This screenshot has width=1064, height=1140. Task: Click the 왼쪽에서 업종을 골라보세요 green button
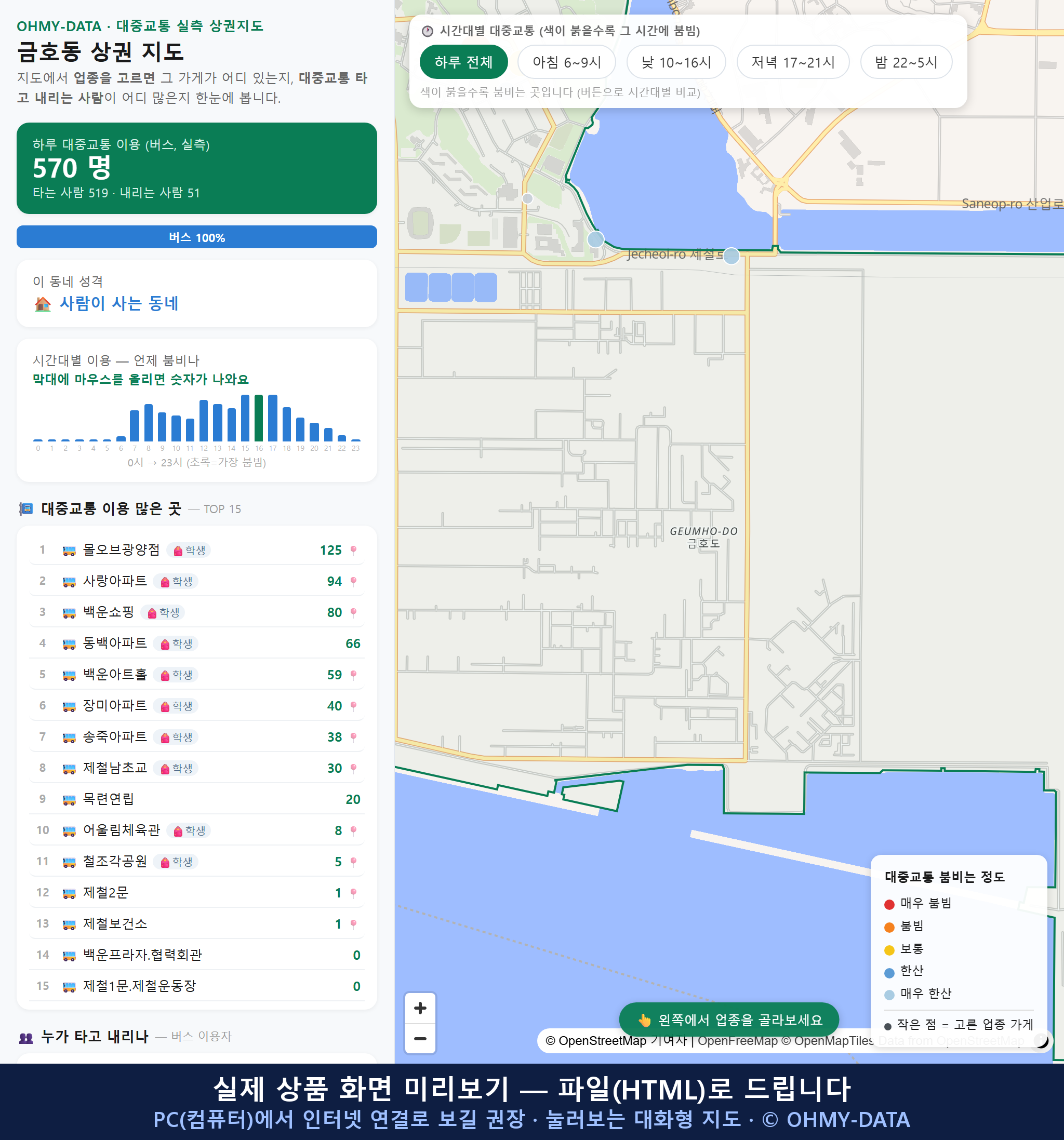coord(728,1020)
